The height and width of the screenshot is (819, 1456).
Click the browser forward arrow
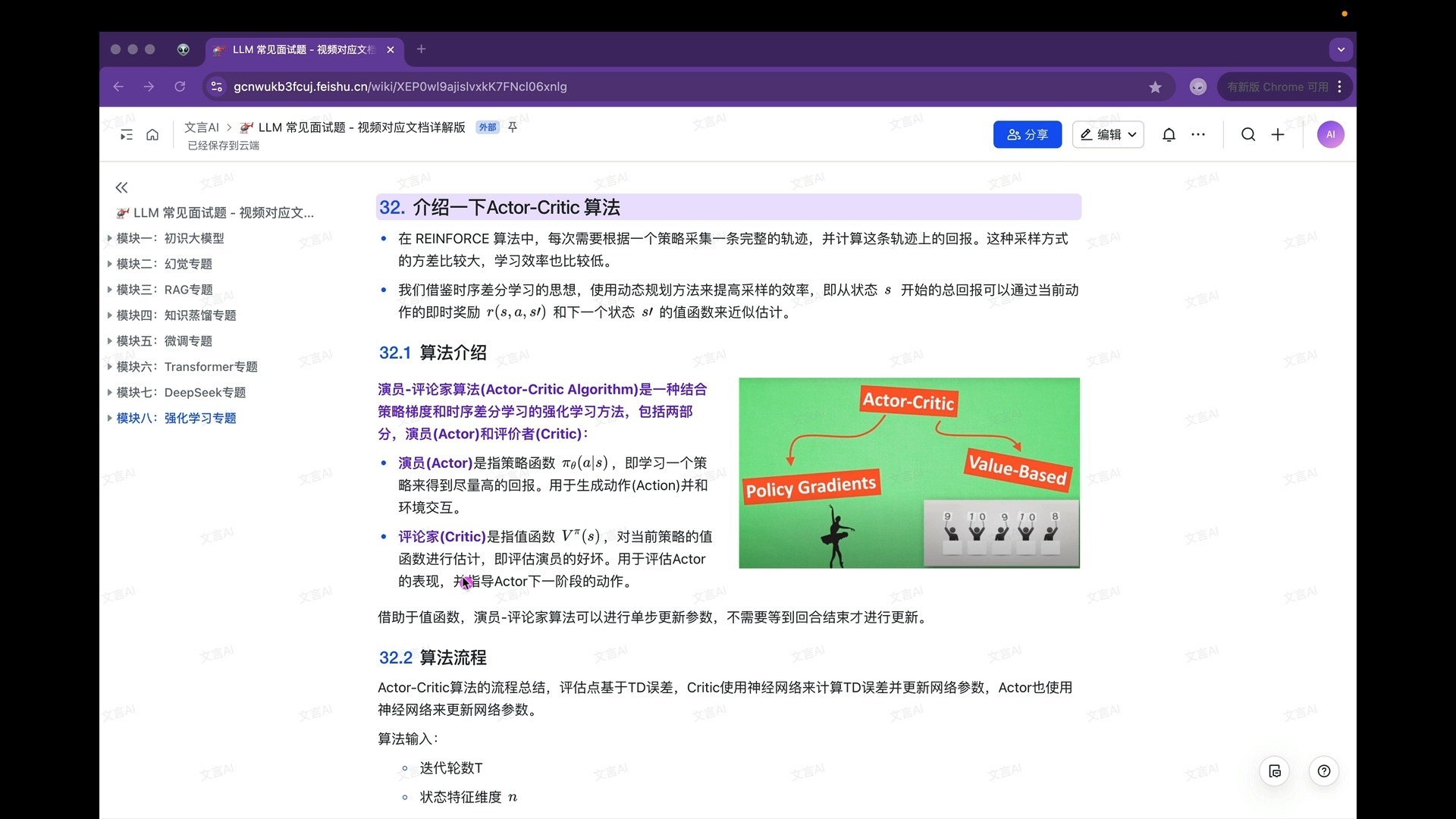pos(149,86)
